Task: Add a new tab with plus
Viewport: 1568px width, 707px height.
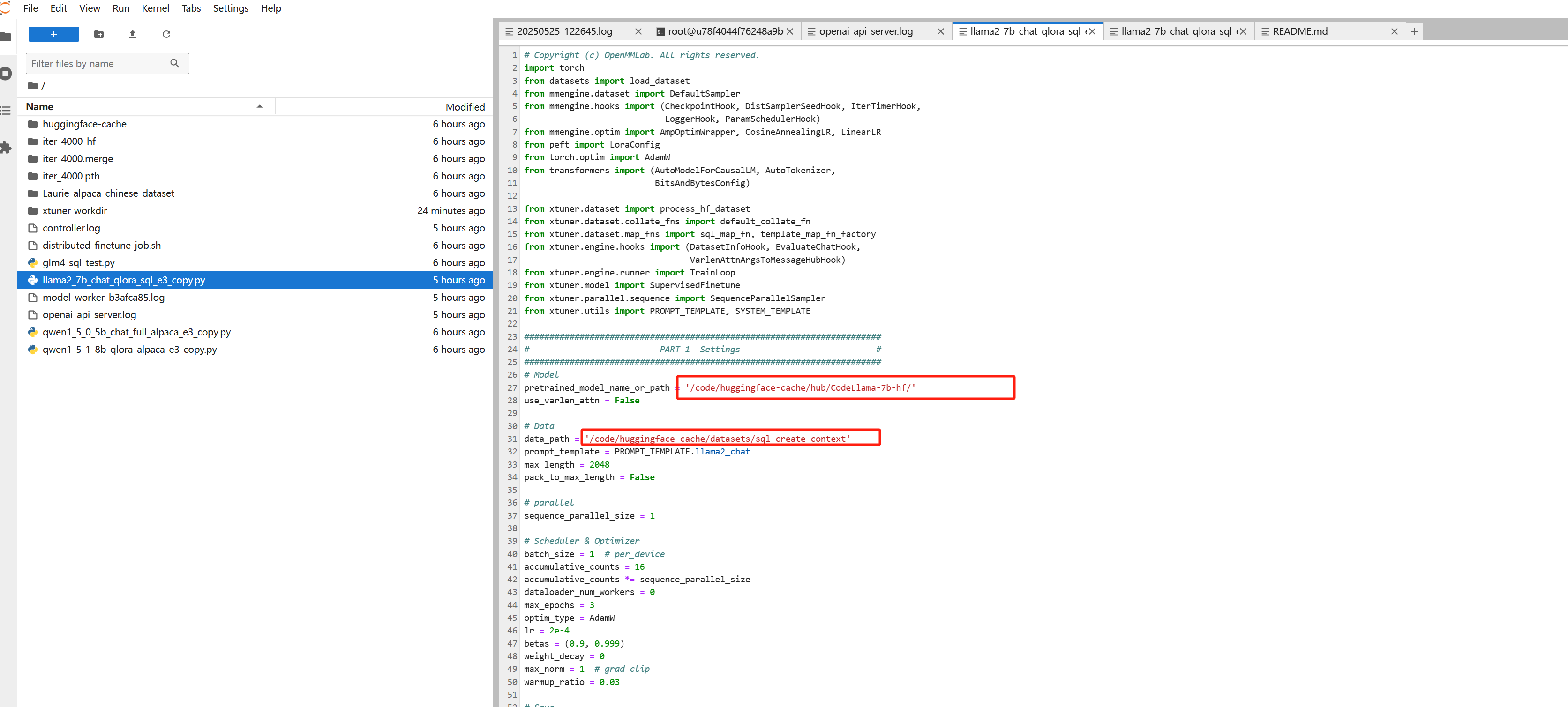Action: pyautogui.click(x=1414, y=31)
